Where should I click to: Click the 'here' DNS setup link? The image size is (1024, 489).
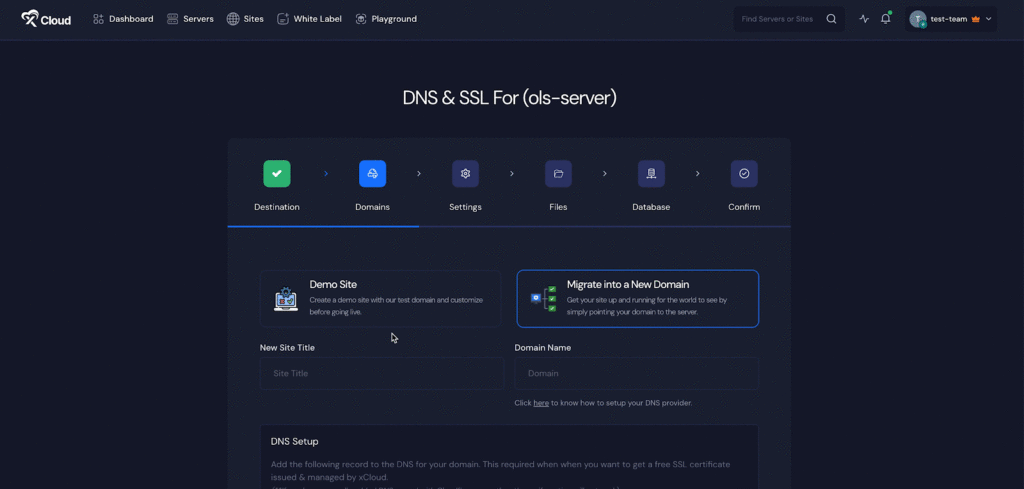pos(541,403)
